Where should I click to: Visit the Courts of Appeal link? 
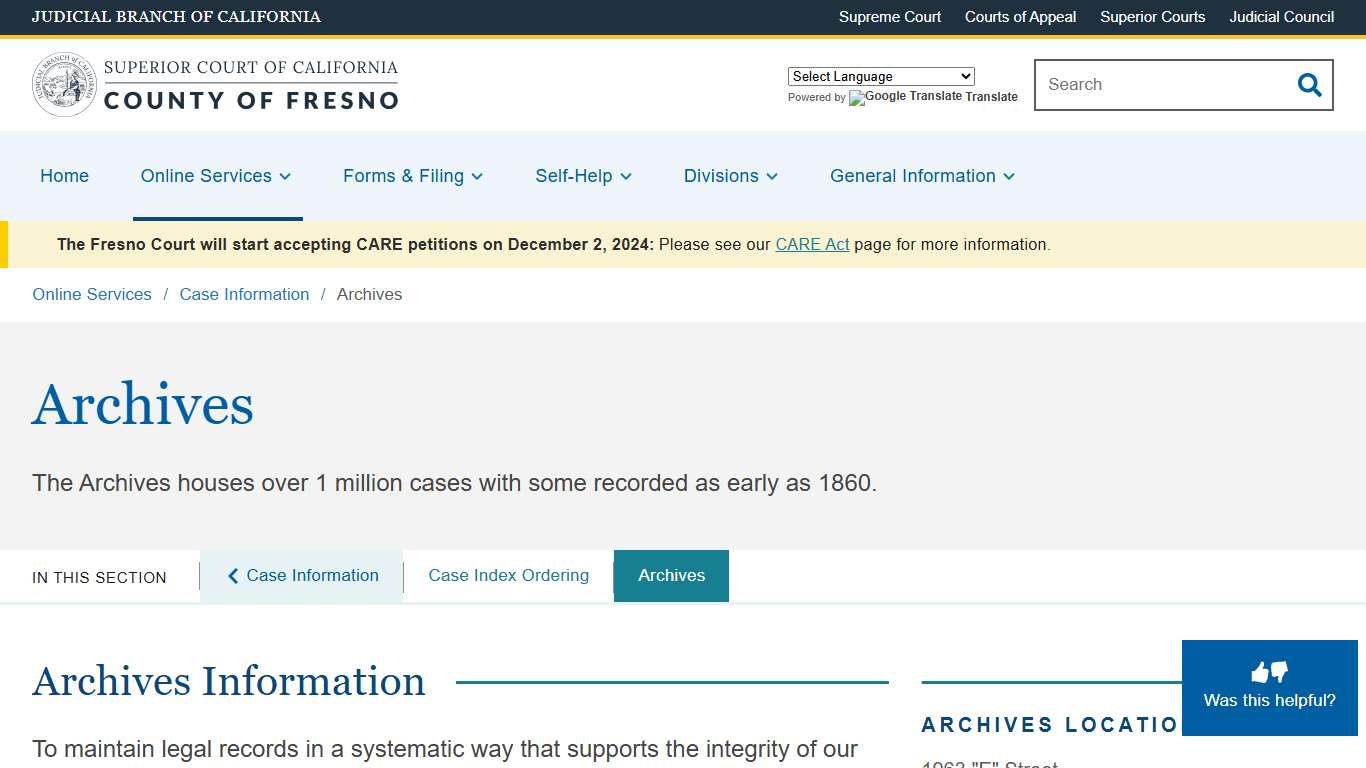tap(1020, 17)
